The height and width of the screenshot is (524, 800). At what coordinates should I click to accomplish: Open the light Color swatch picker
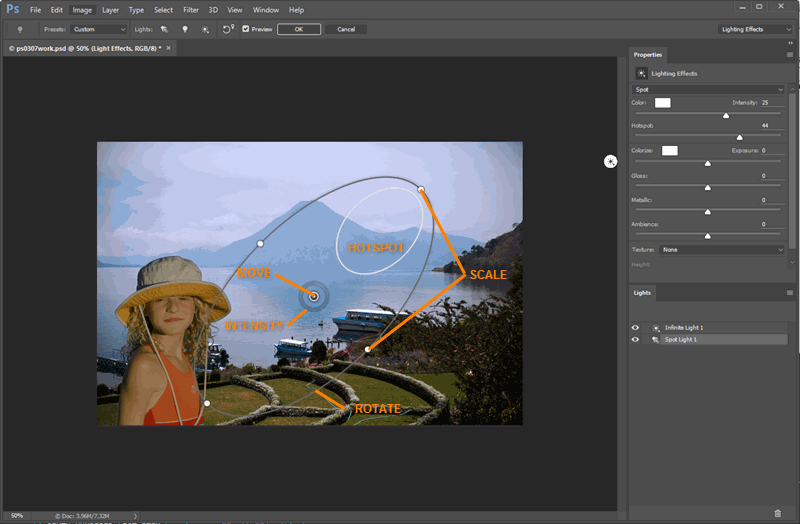pos(662,103)
